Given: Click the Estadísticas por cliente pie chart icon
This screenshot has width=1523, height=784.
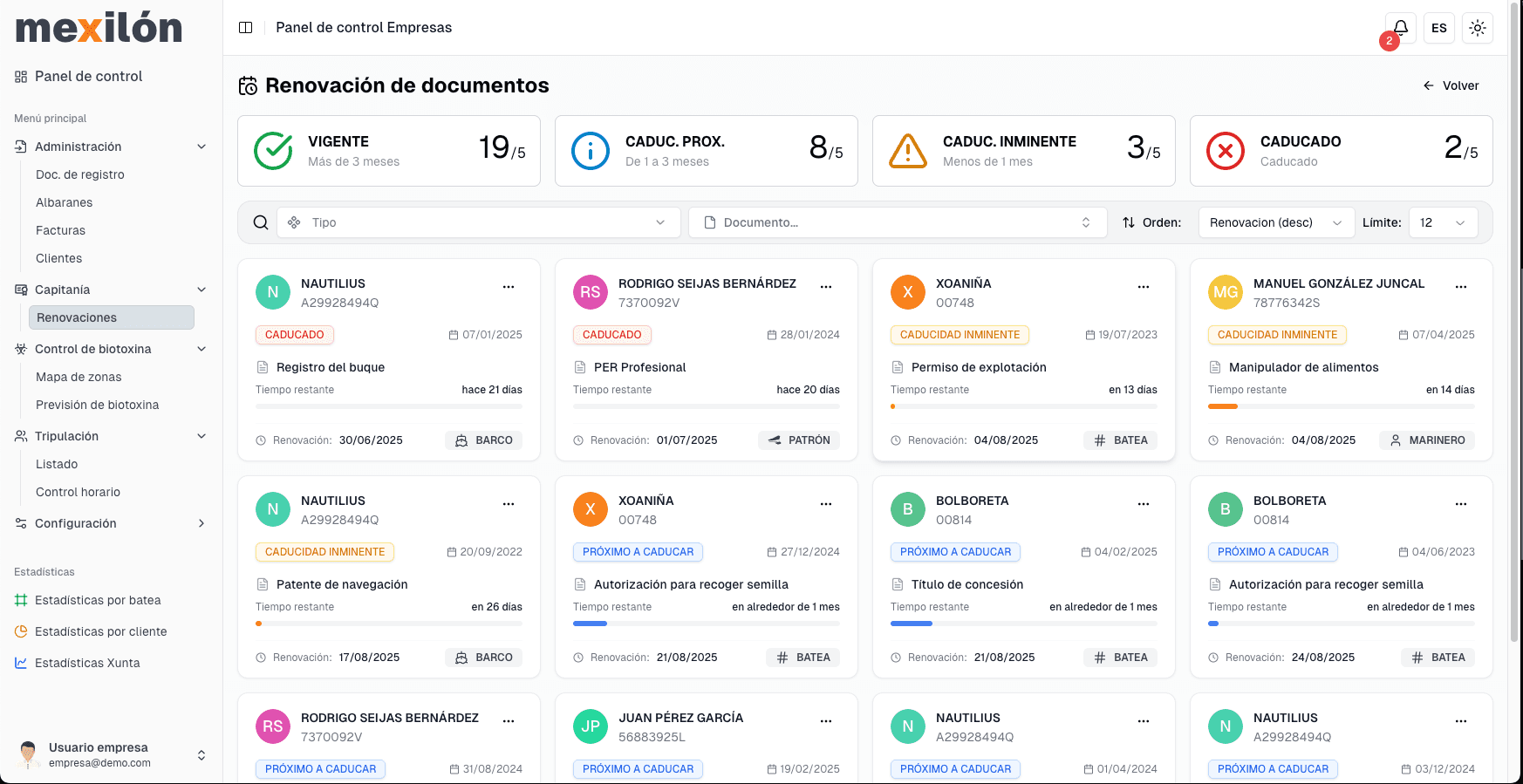Looking at the screenshot, I should tap(21, 631).
